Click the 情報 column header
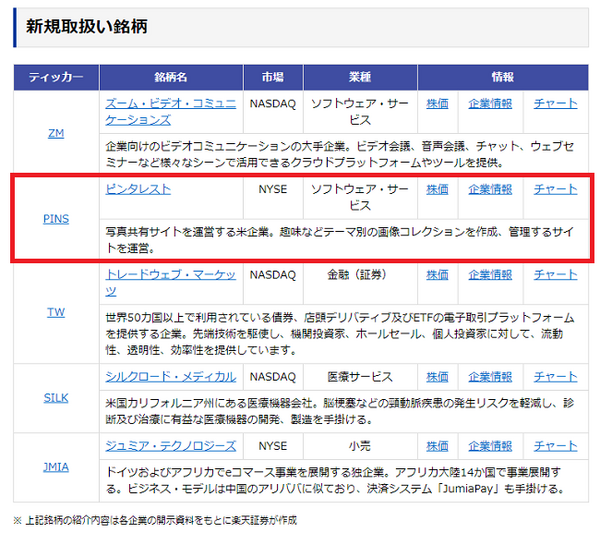Screen dimensions: 600x533 click(x=503, y=77)
